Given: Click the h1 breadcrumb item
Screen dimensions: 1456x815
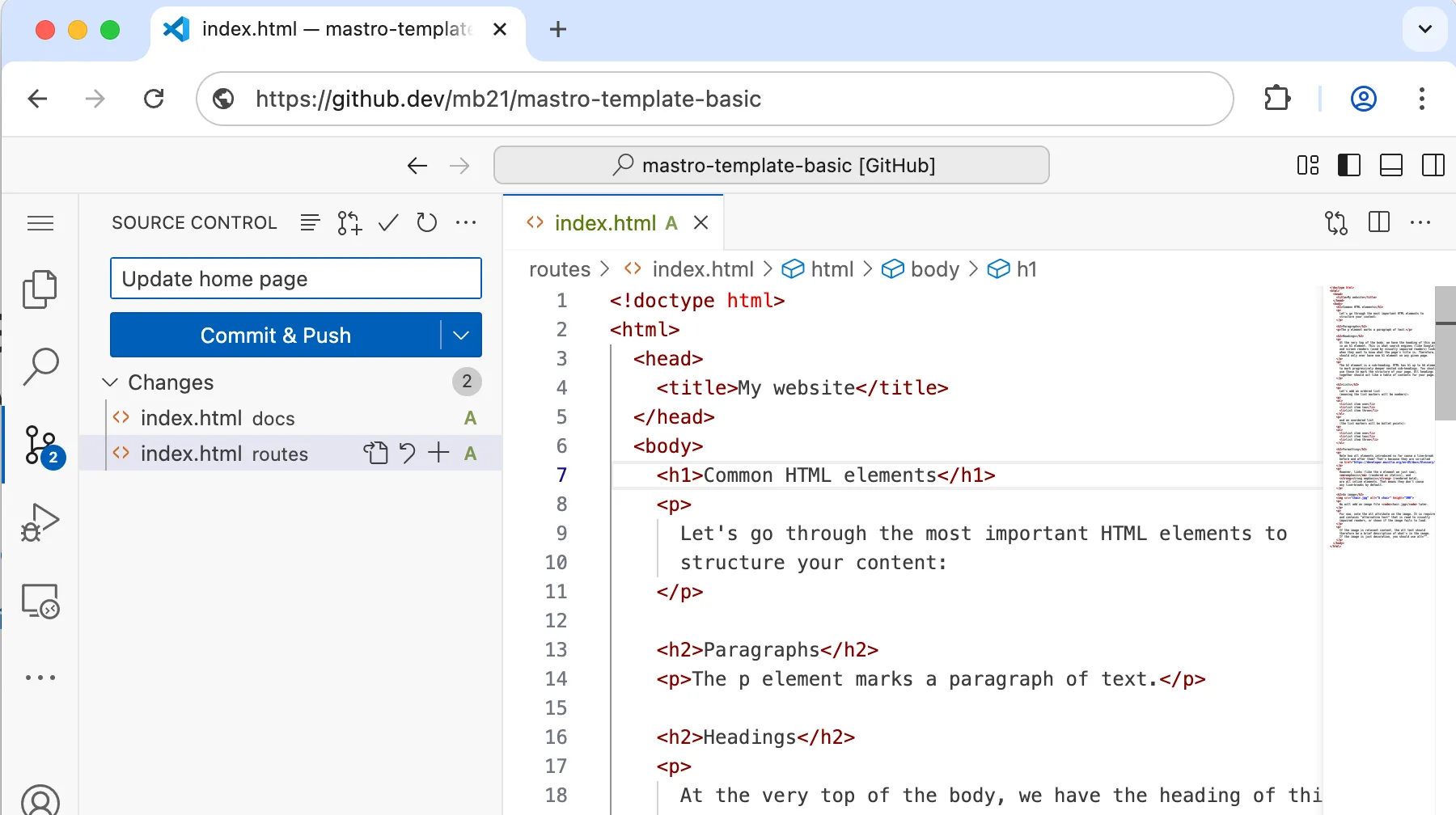Looking at the screenshot, I should tap(1026, 268).
